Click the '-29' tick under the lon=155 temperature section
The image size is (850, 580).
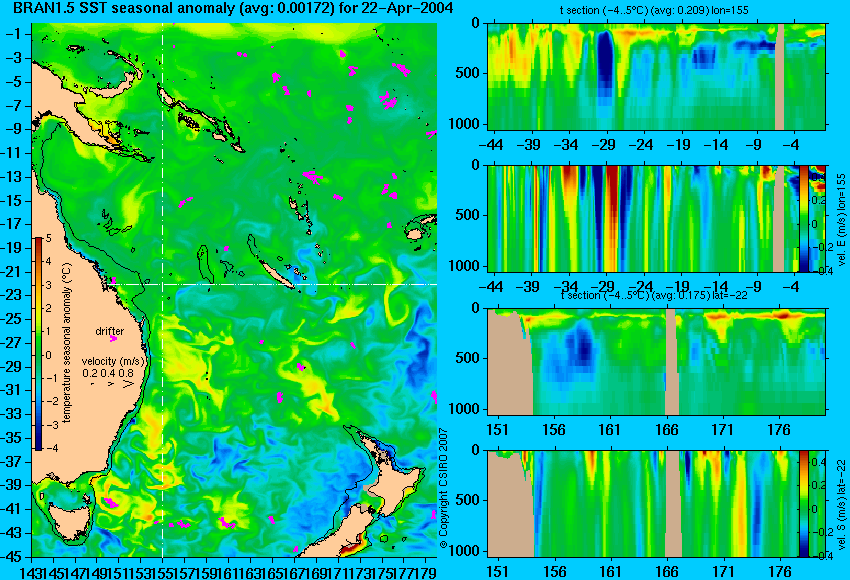coord(605,145)
